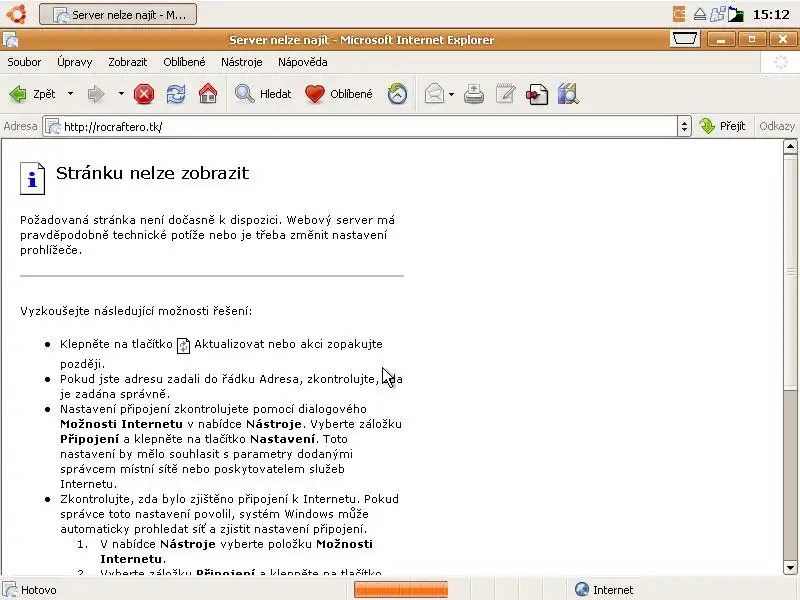Click the info document icon beside heading
800x600 pixels.
pos(33,179)
